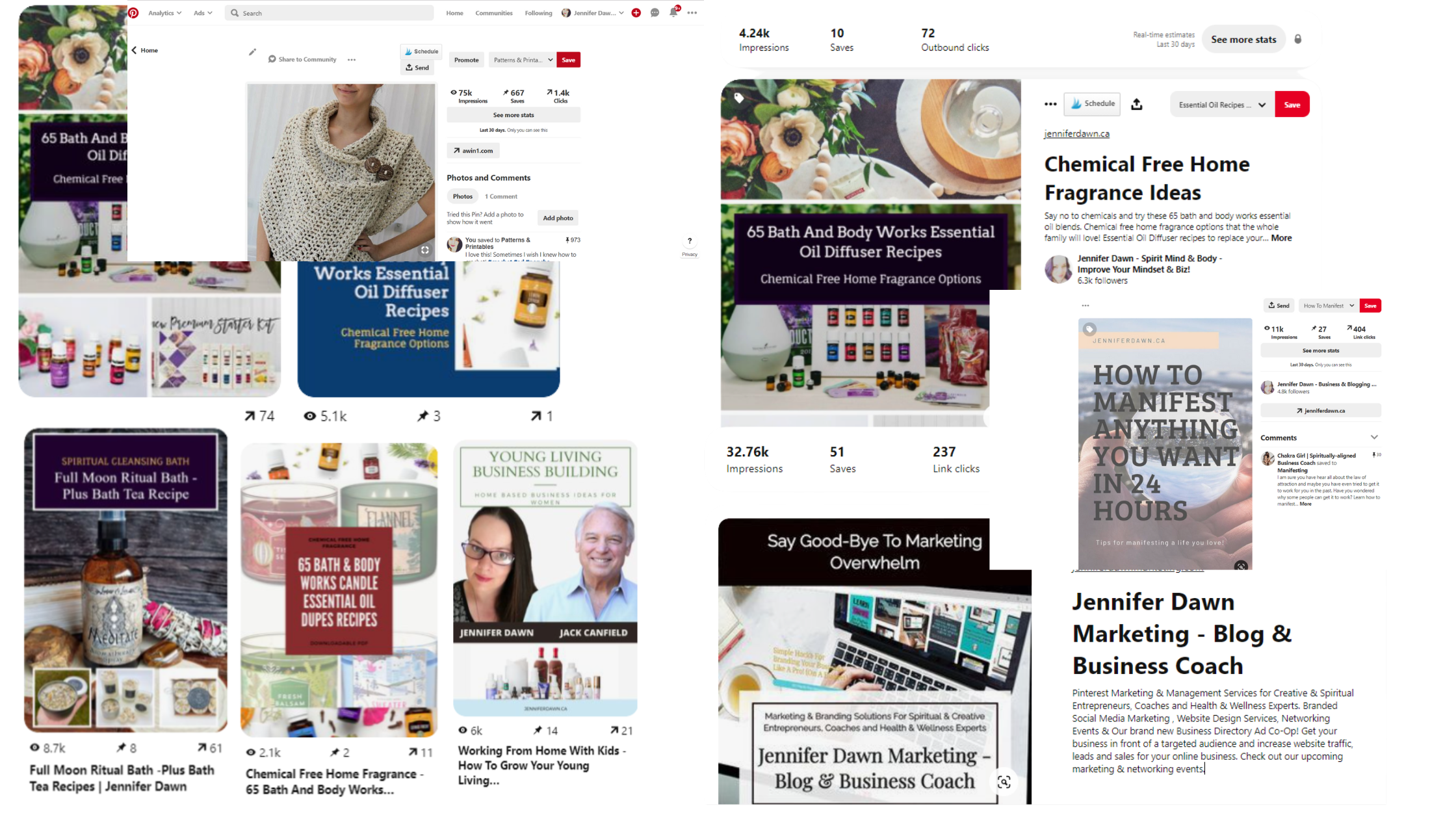This screenshot has height=819, width=1456.
Task: Open the Patterns & Printa... board dropdown
Action: 523,60
